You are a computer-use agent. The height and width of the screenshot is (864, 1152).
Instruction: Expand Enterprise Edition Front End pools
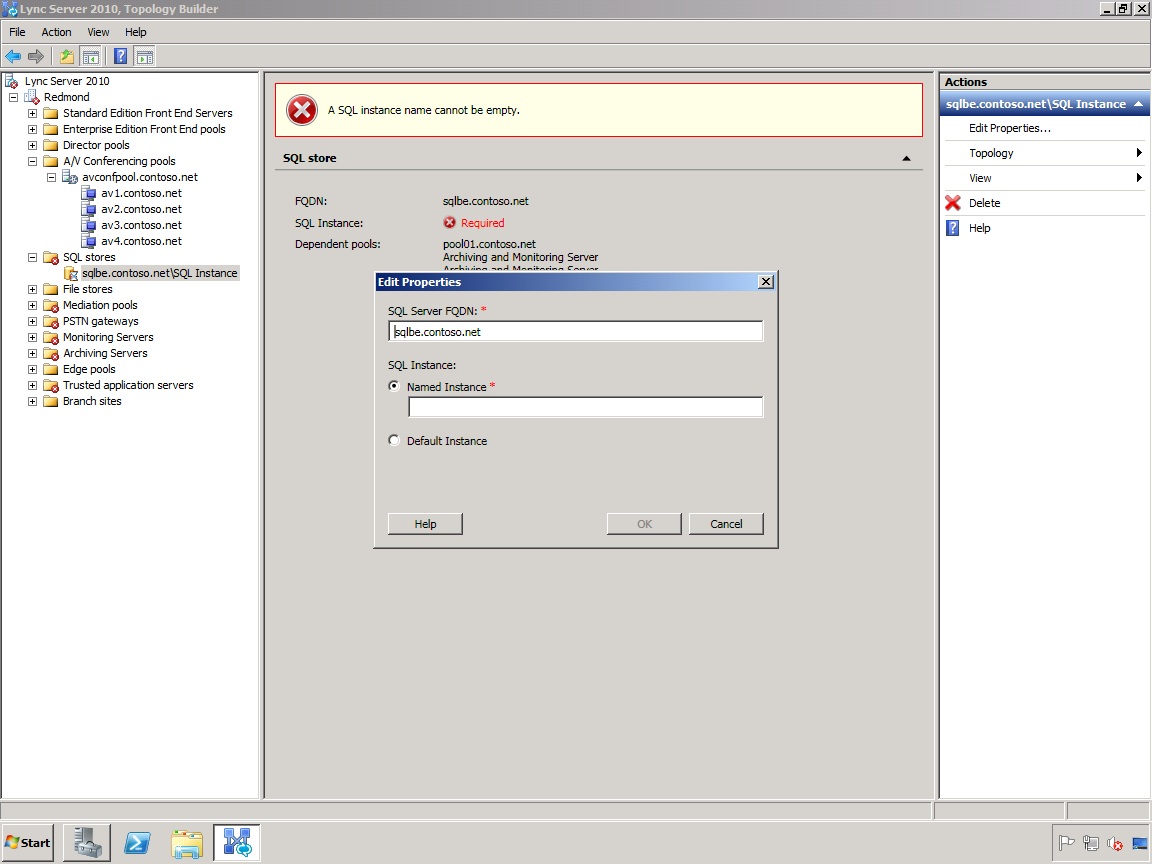click(x=32, y=129)
